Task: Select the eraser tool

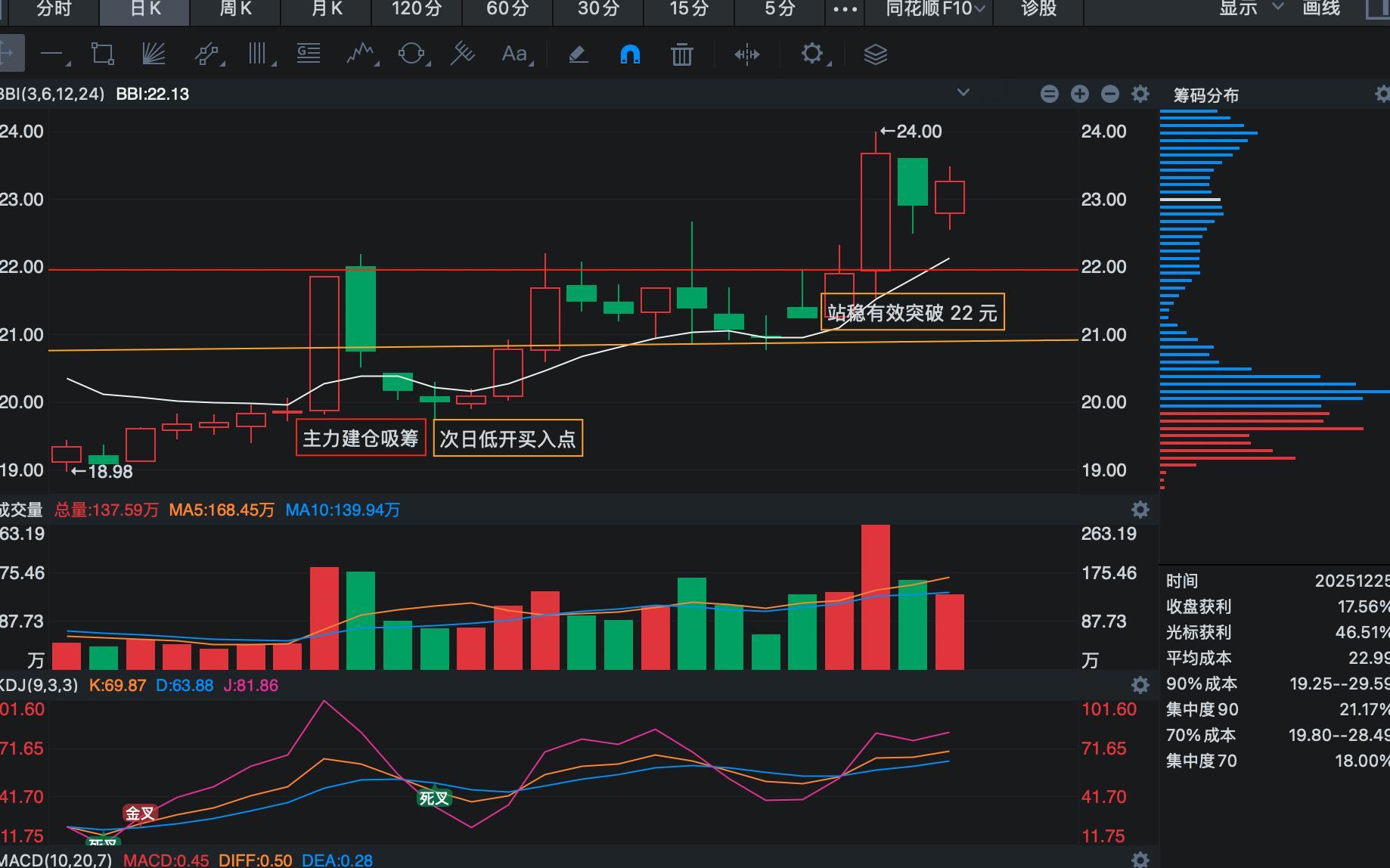Action: (x=579, y=54)
